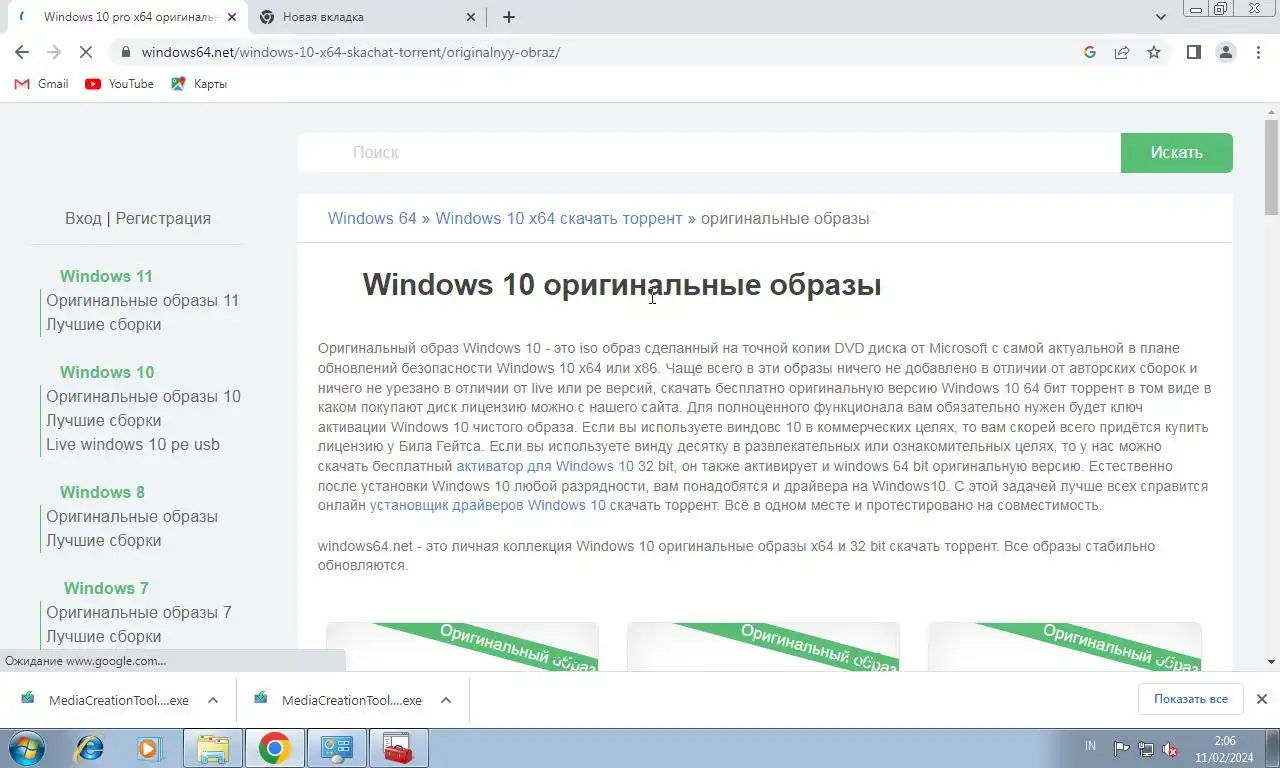Close the Новая вкладка tab
1280x768 pixels.
472,17
